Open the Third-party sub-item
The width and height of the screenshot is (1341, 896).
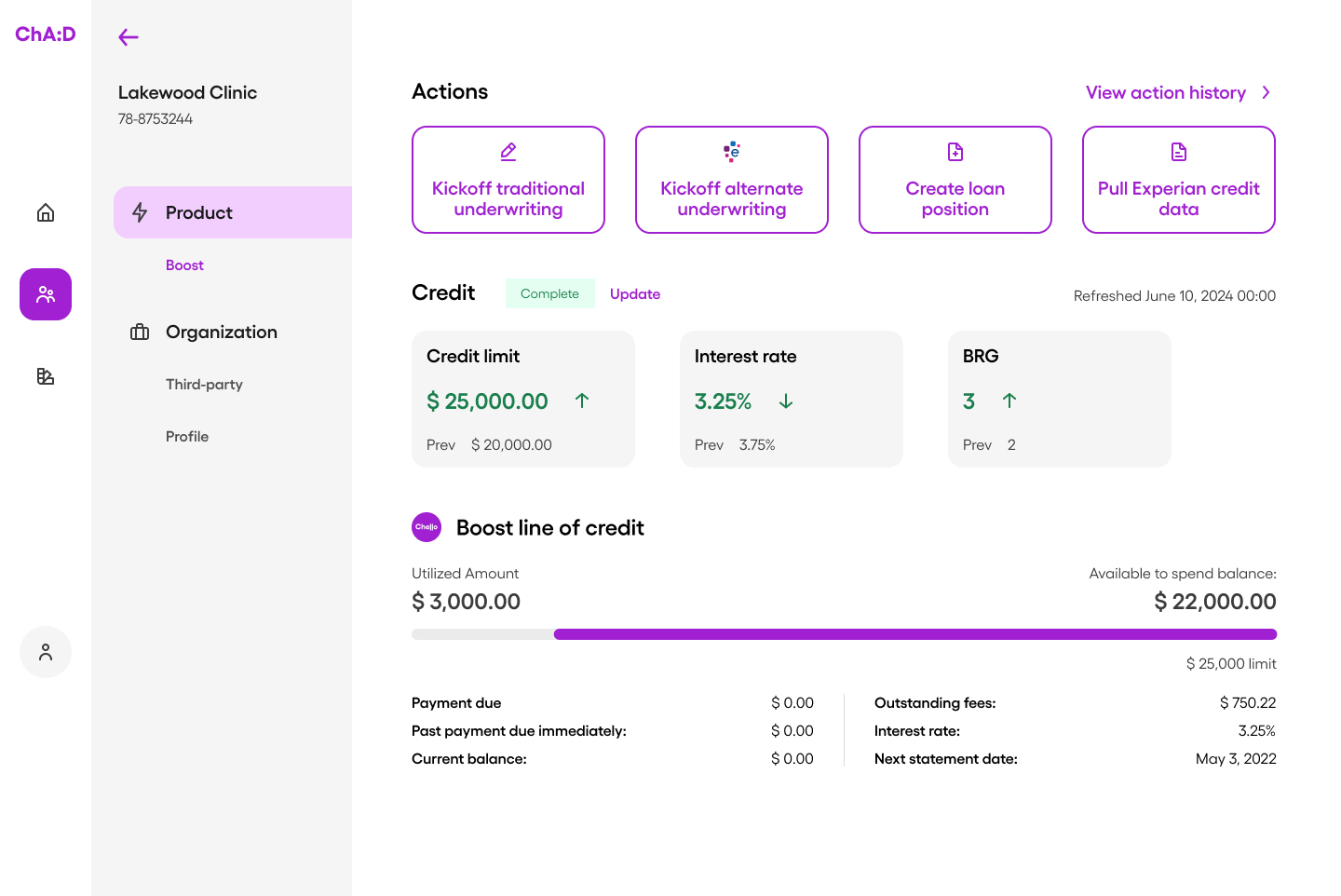point(204,385)
